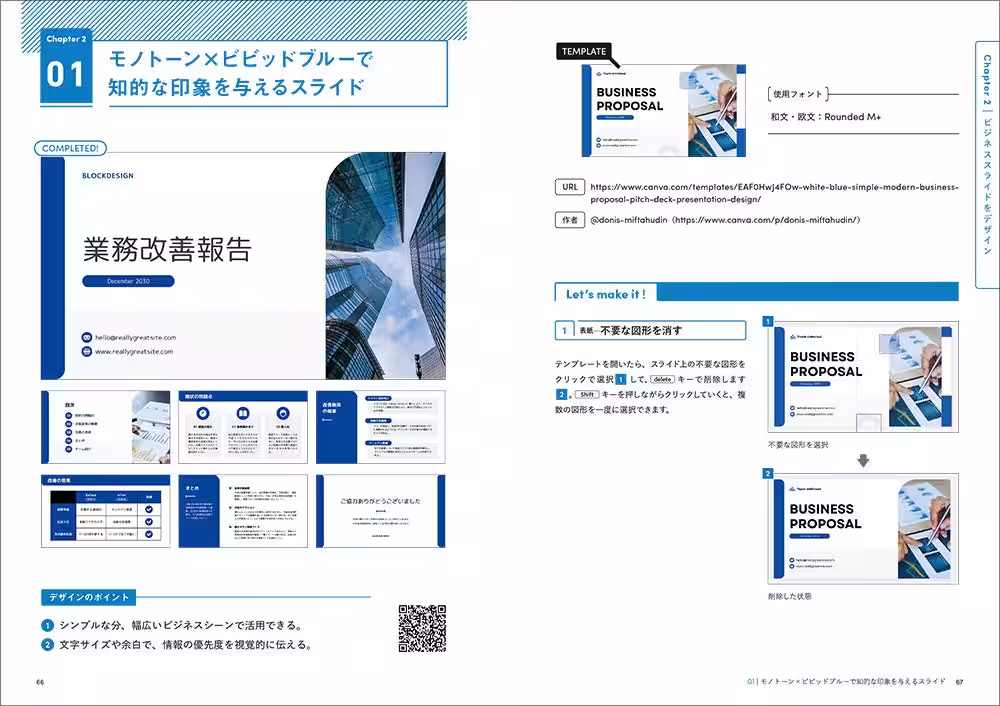The width and height of the screenshot is (1000, 706).
Task: Click the COMPLETED! badge above the main slide
Action: click(x=70, y=148)
